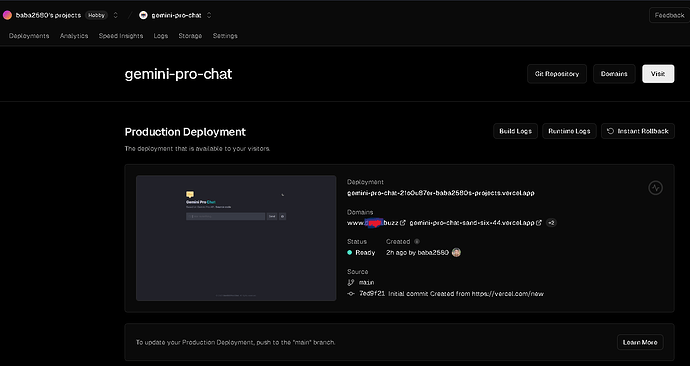The height and width of the screenshot is (366, 690).
Task: Click the Initial commit message text
Action: (x=466, y=293)
